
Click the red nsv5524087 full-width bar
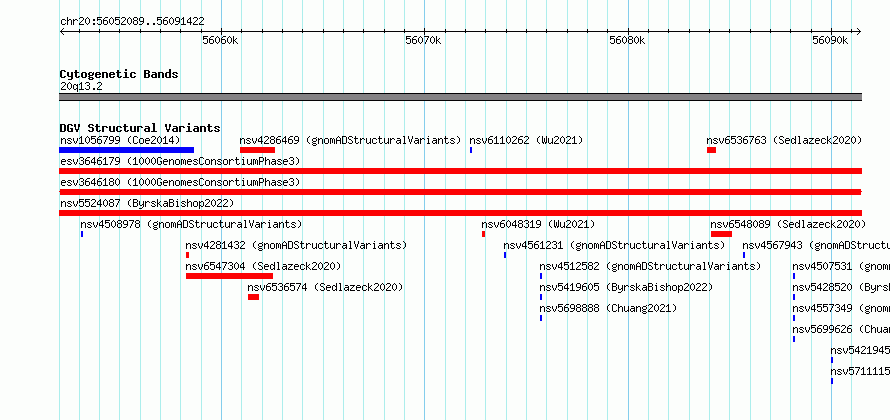[x=460, y=213]
